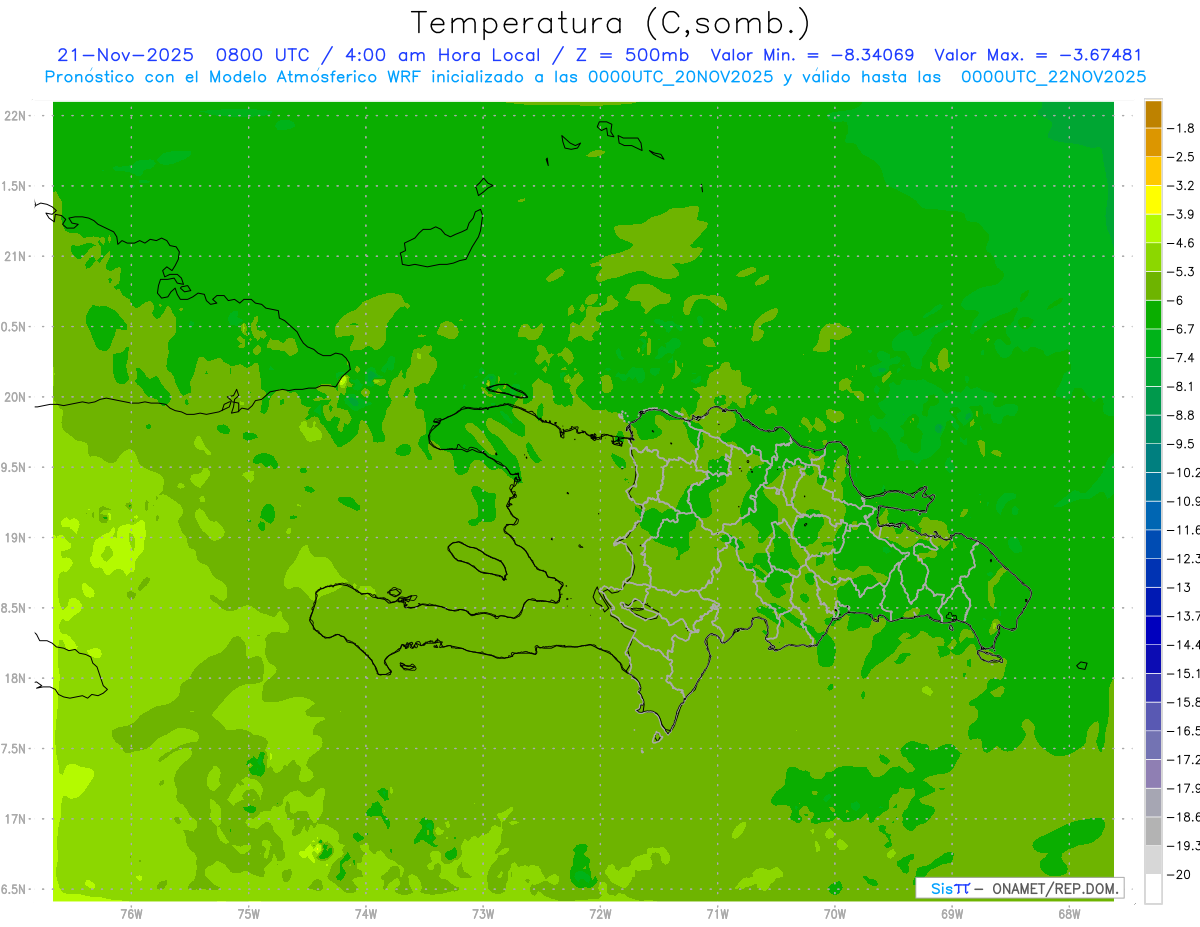Click the '-3.9' colorbar value

tap(1181, 214)
